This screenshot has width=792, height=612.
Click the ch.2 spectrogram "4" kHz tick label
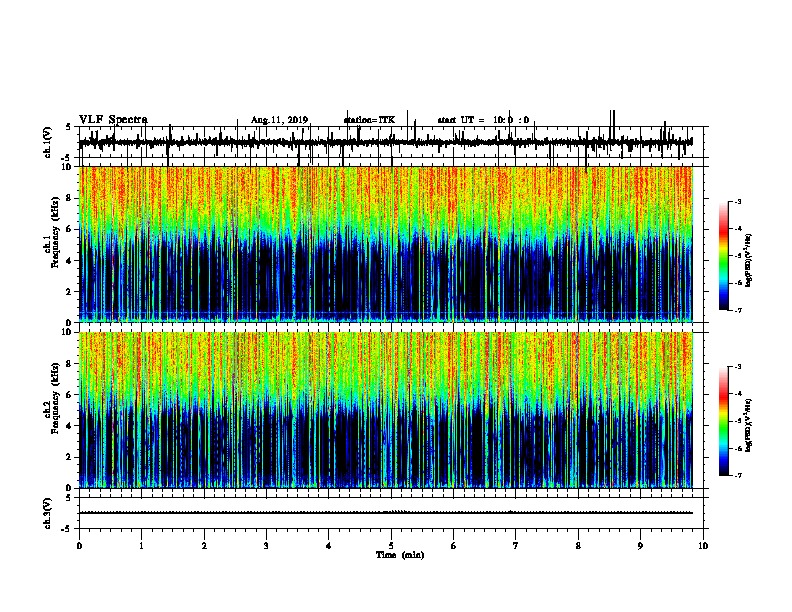(x=69, y=426)
